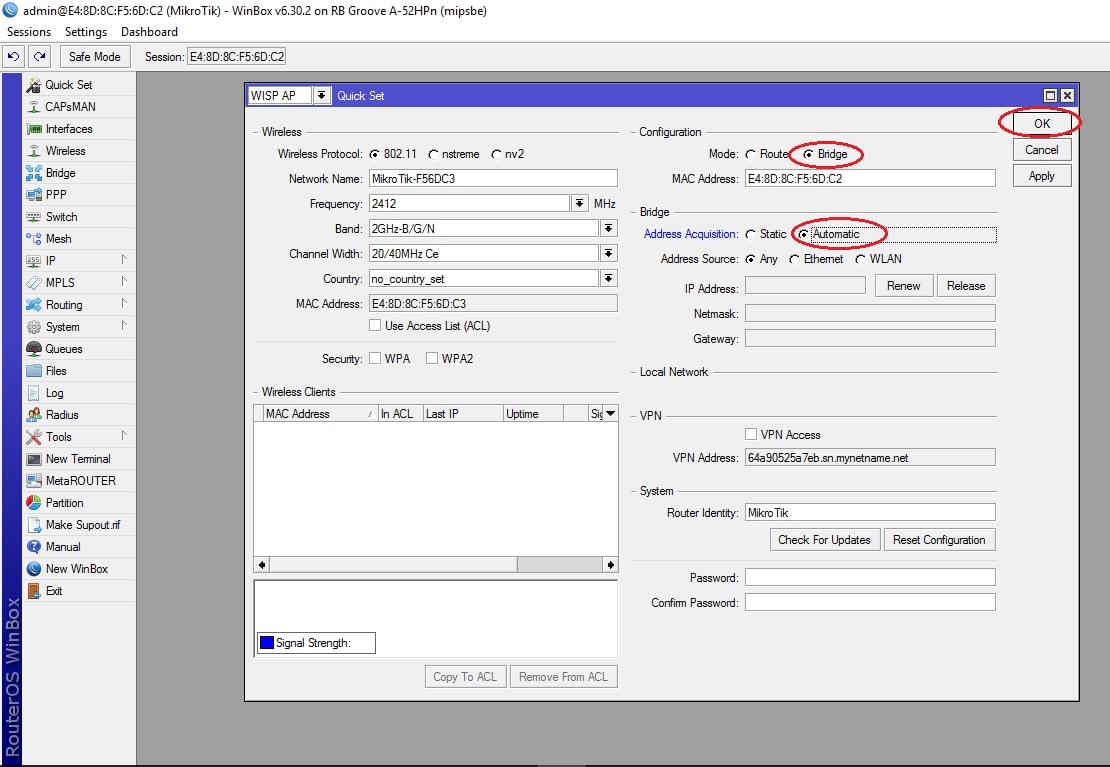Click the Renew button
The image size is (1110, 767).
903,285
